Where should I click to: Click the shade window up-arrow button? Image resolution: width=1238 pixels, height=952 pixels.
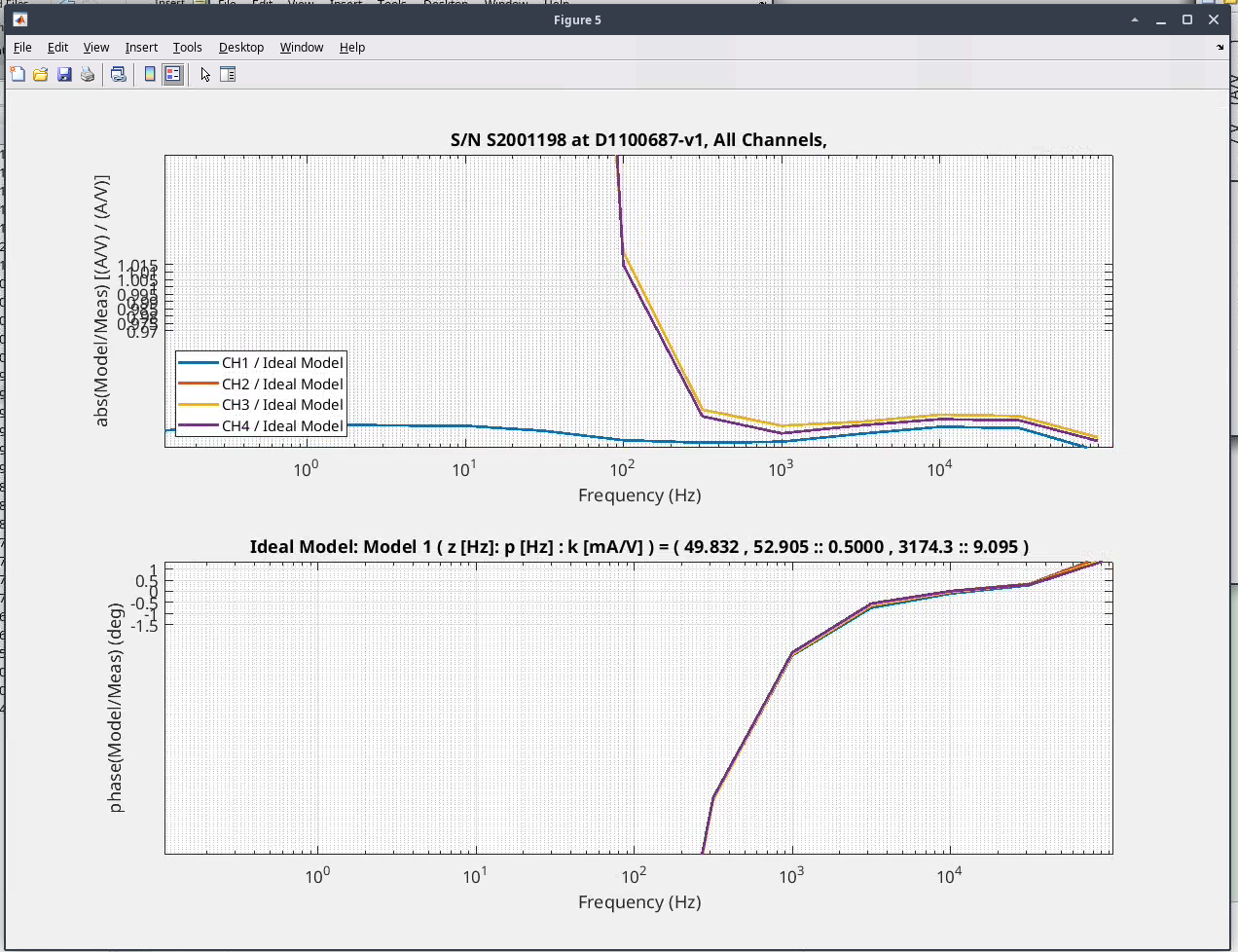1135,19
